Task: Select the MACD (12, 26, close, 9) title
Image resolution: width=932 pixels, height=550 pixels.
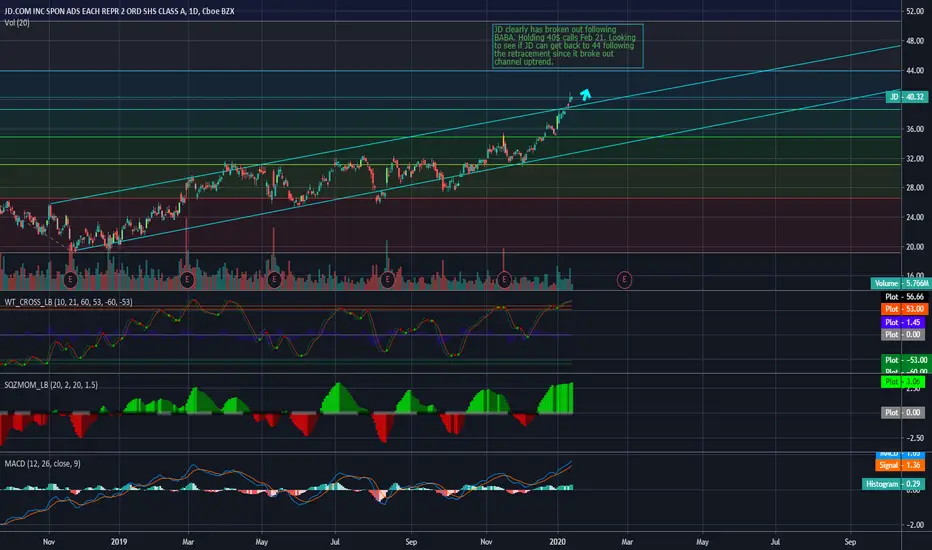Action: 42,464
